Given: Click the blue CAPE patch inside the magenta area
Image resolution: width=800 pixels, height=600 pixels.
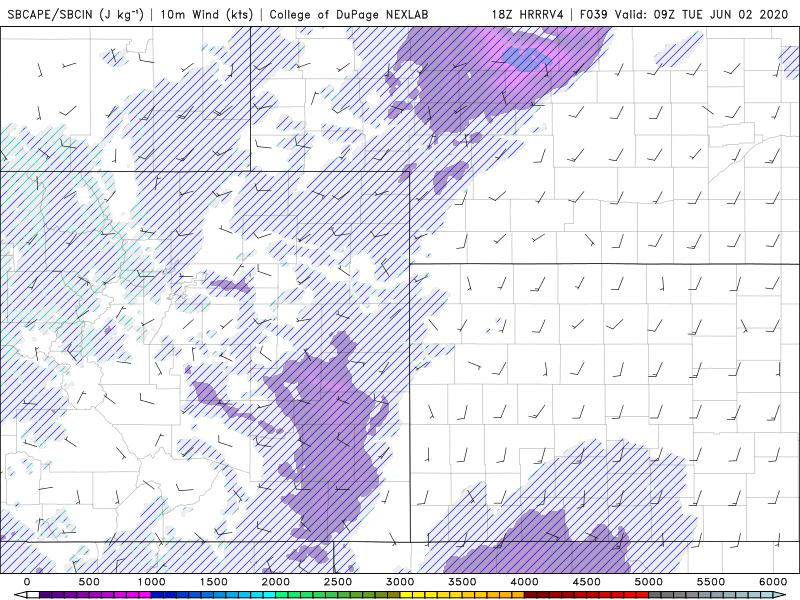Looking at the screenshot, I should point(526,59).
